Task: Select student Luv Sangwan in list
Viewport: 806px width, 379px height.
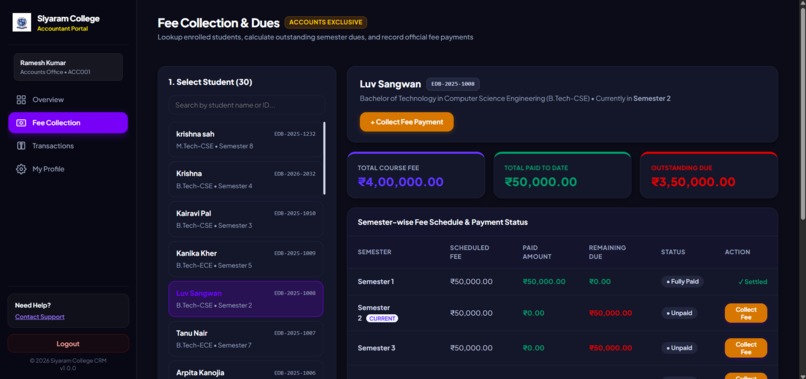Action: point(246,299)
